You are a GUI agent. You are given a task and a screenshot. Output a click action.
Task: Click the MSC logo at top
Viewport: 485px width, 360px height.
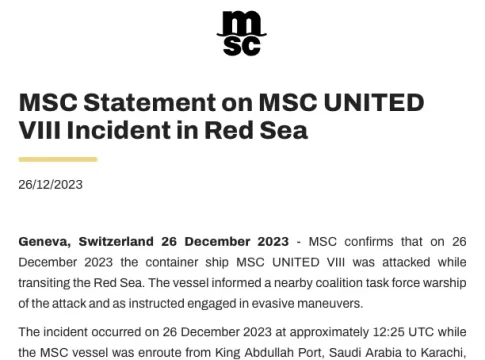[x=242, y=33]
